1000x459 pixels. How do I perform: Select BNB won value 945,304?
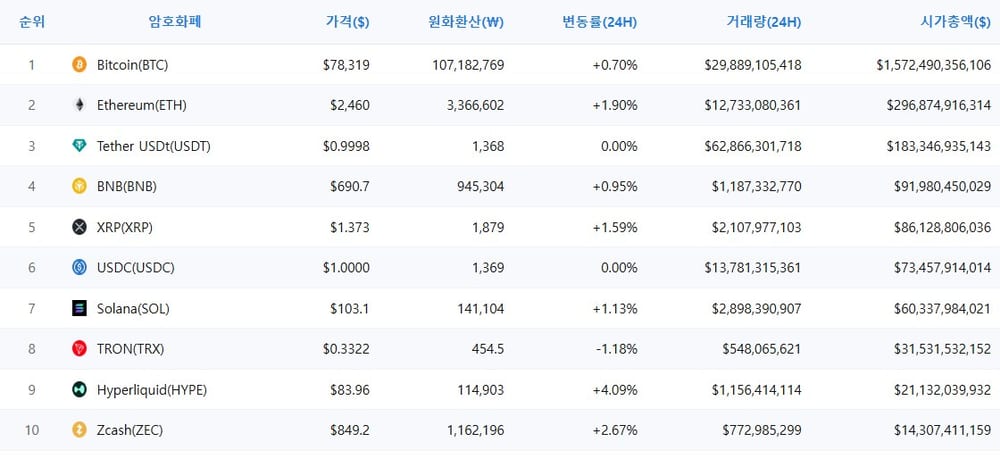[481, 186]
